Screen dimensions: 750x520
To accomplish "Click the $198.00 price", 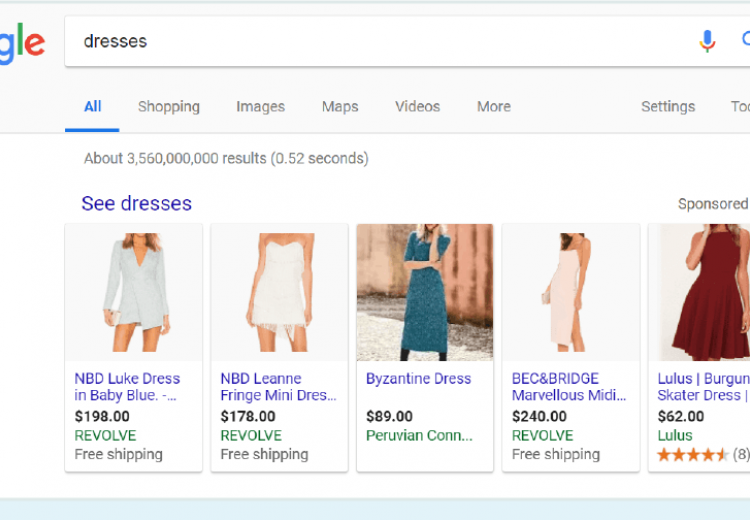I will coord(102,416).
